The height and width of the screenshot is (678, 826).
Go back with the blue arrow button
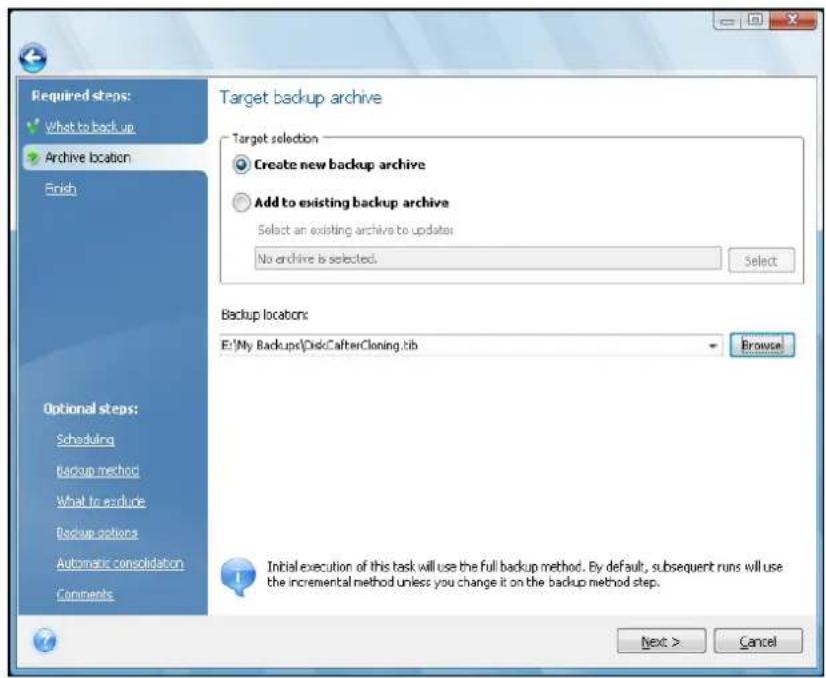pos(33,57)
